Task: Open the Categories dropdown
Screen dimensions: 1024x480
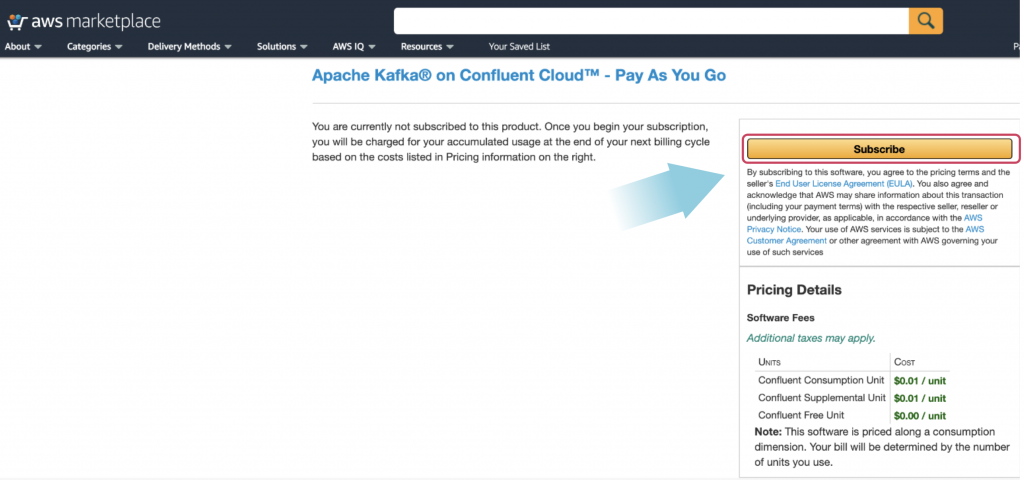Action: click(x=95, y=46)
